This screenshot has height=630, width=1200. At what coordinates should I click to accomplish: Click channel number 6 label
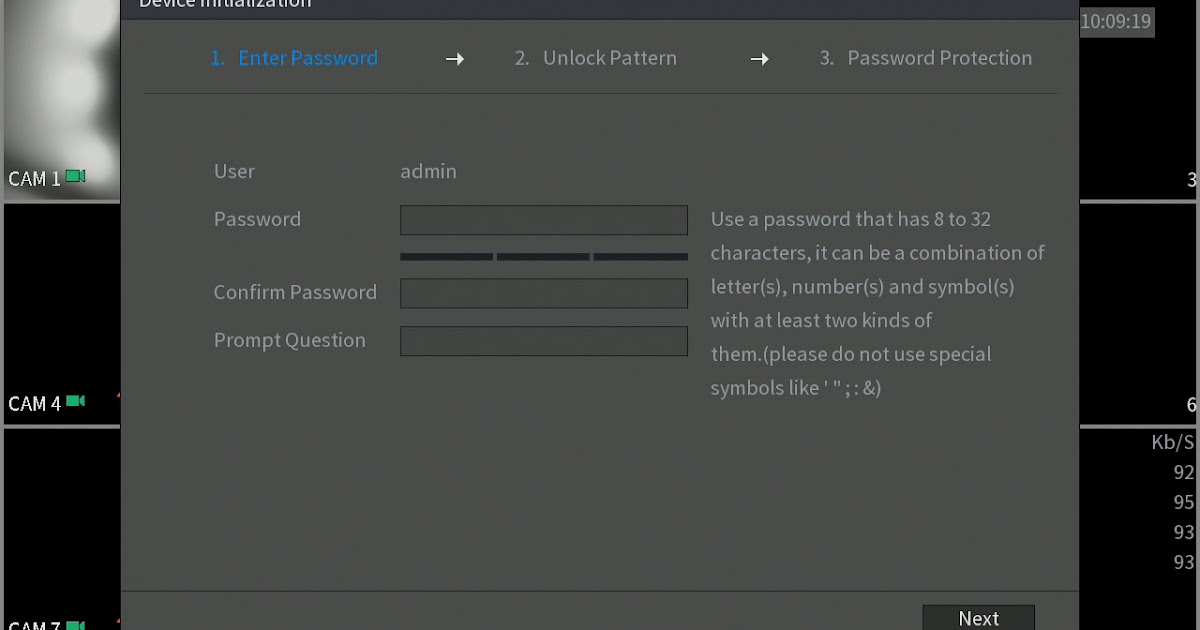(x=1191, y=404)
